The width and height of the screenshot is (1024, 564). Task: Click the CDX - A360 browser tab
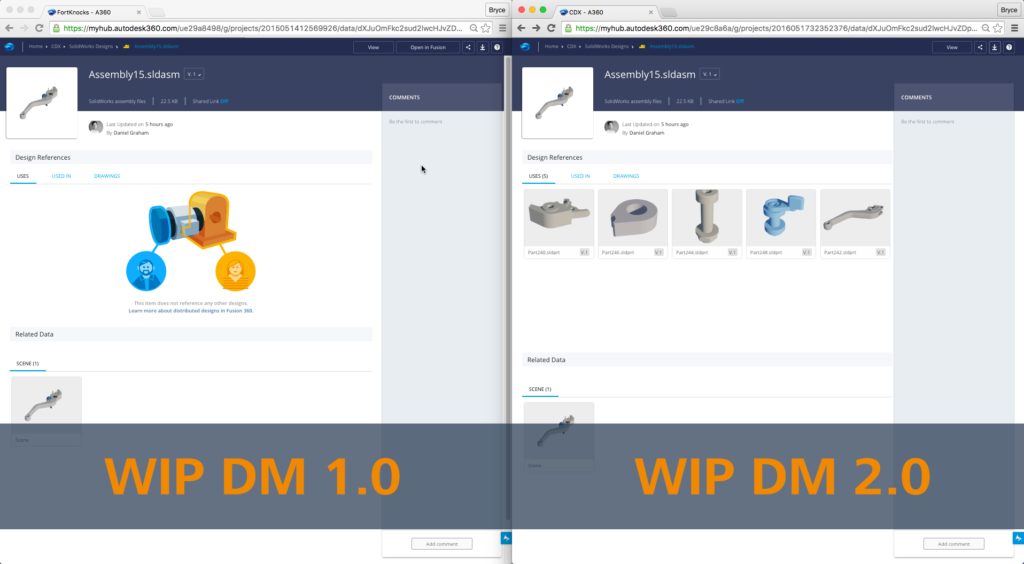pos(605,12)
